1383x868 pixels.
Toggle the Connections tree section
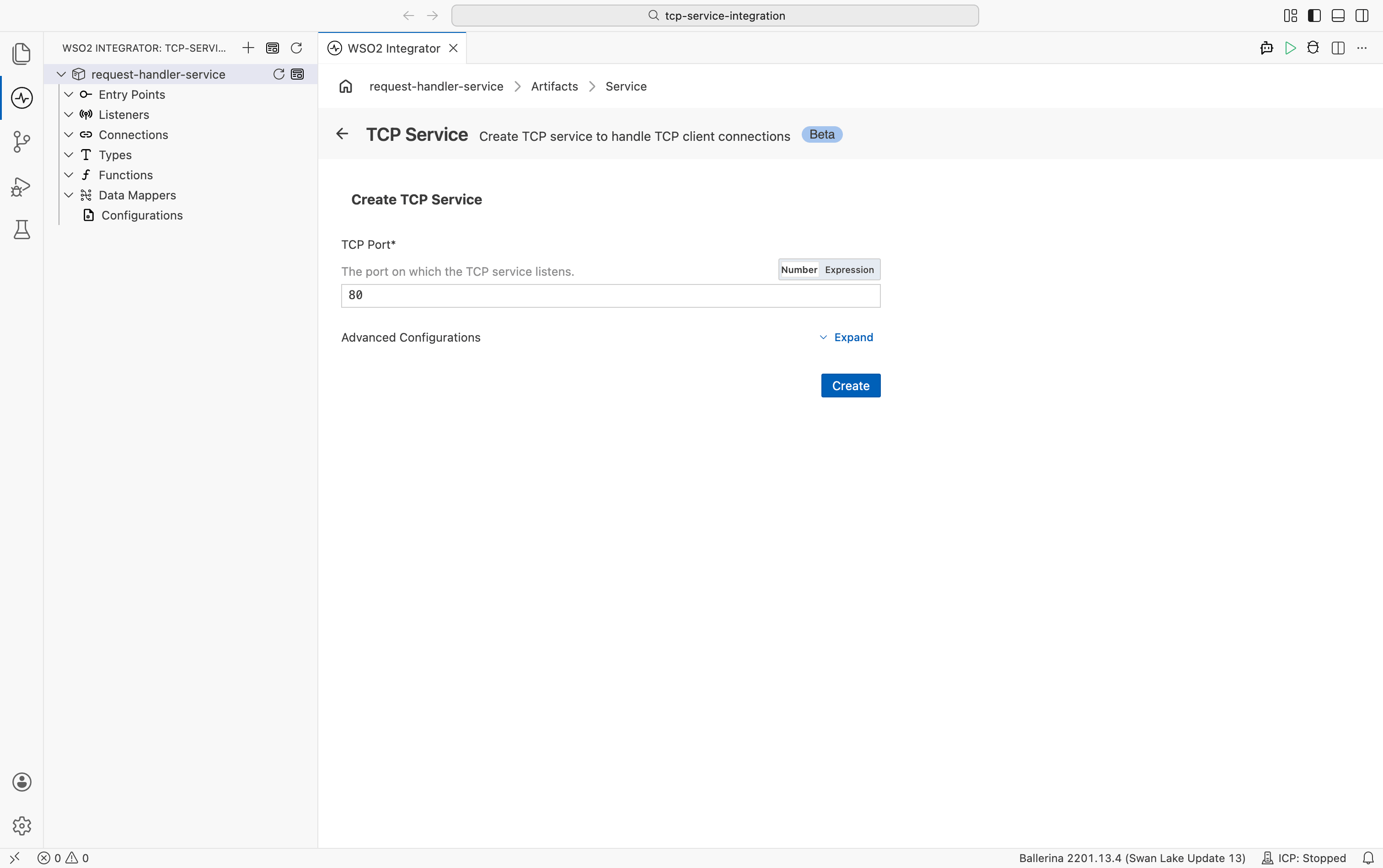pos(69,134)
